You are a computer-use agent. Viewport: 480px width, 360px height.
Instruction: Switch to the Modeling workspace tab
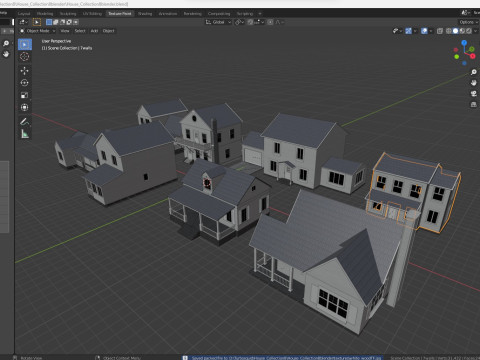click(45, 14)
